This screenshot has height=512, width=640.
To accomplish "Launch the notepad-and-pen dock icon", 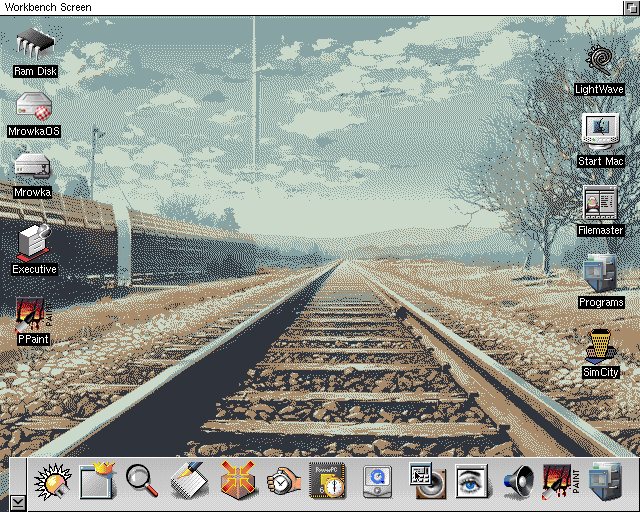I will coord(189,480).
